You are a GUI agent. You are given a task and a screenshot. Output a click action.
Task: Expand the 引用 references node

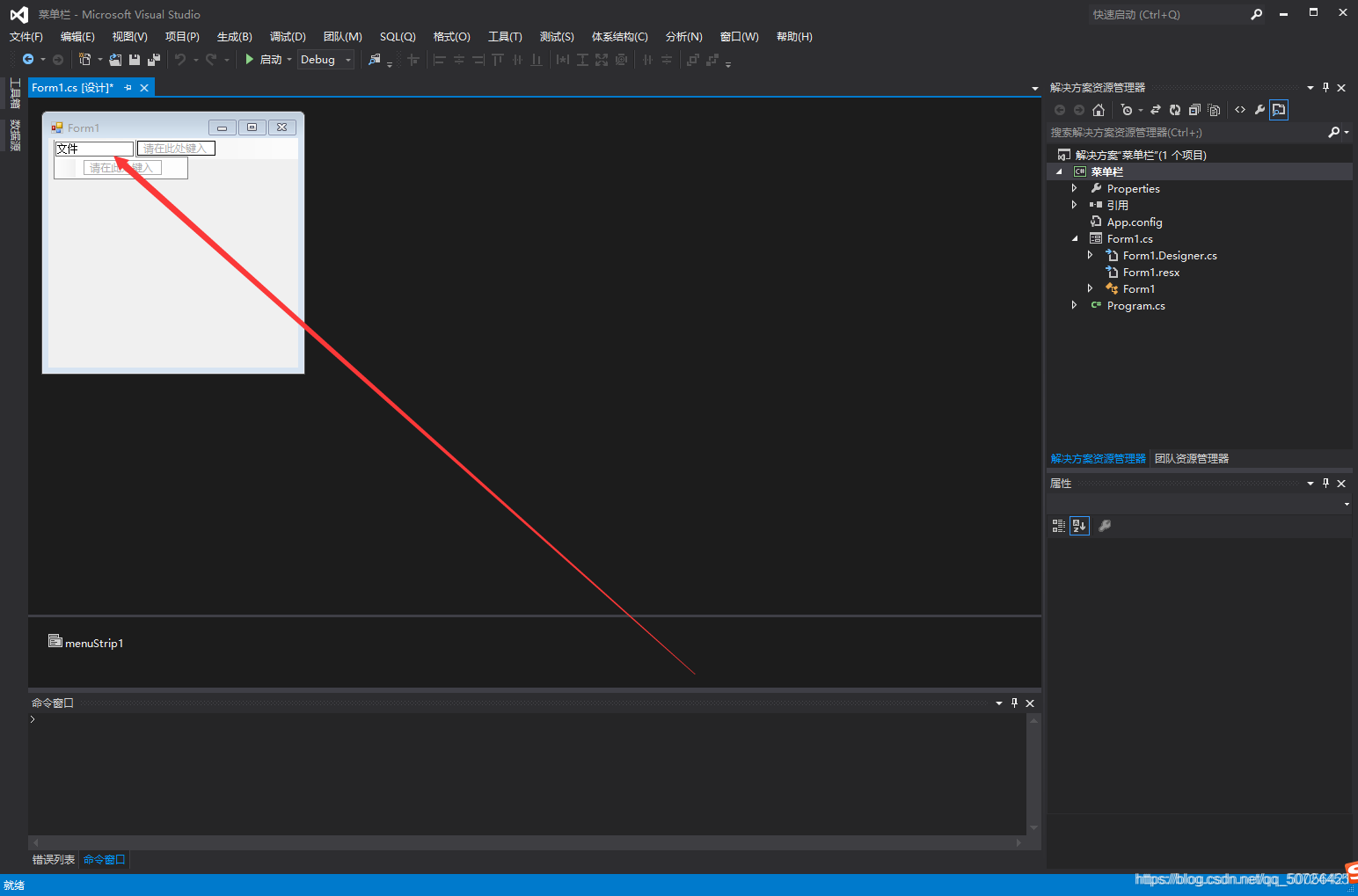pyautogui.click(x=1074, y=205)
